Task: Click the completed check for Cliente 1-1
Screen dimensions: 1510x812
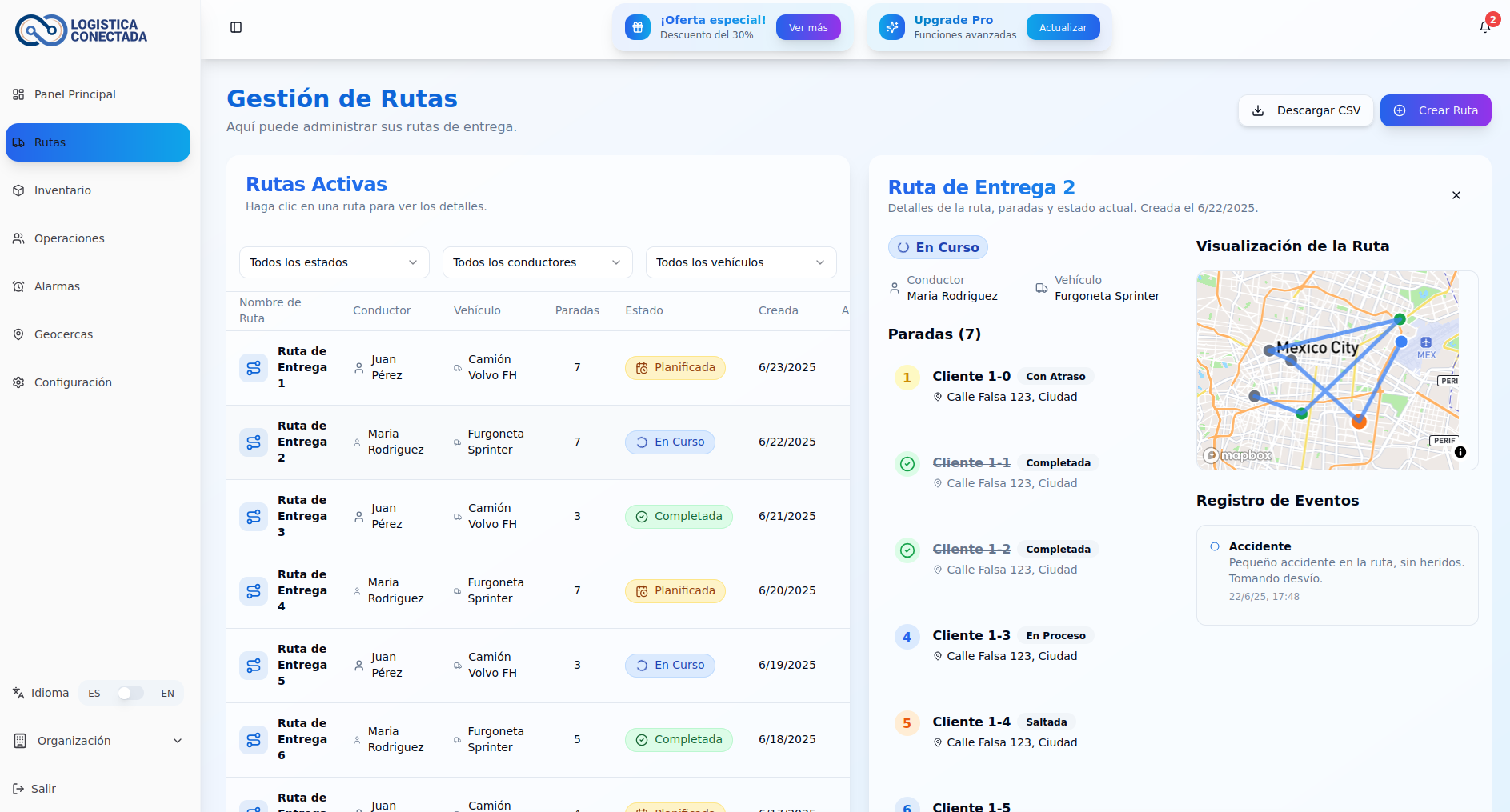Action: click(907, 463)
